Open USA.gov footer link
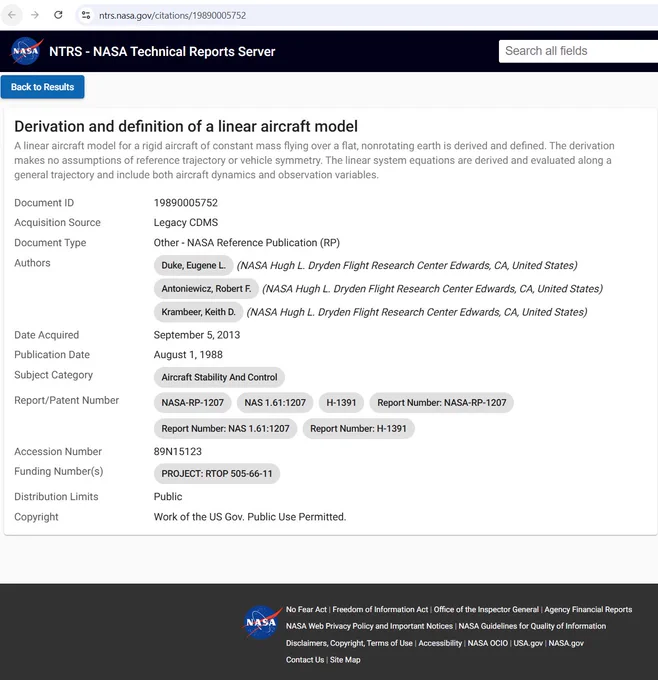Image resolution: width=658 pixels, height=680 pixels. (x=528, y=643)
